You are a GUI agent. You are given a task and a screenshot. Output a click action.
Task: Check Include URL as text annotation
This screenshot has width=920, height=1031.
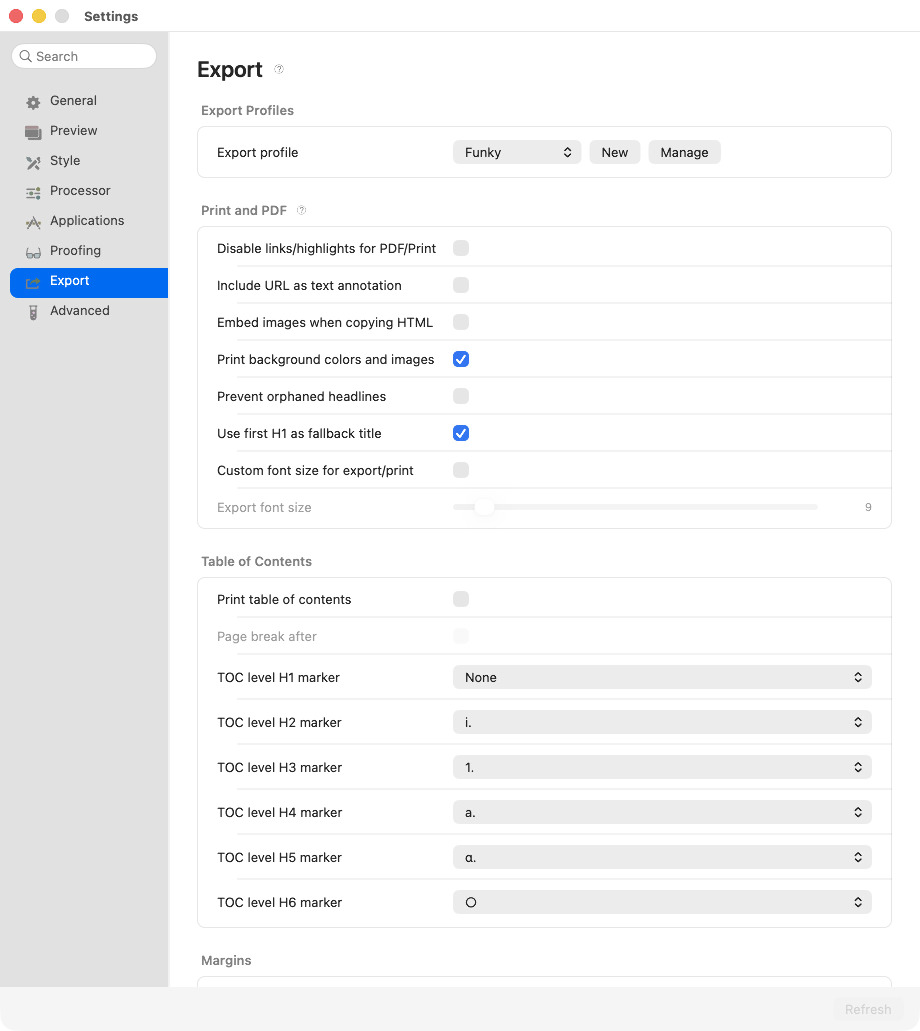(x=461, y=285)
